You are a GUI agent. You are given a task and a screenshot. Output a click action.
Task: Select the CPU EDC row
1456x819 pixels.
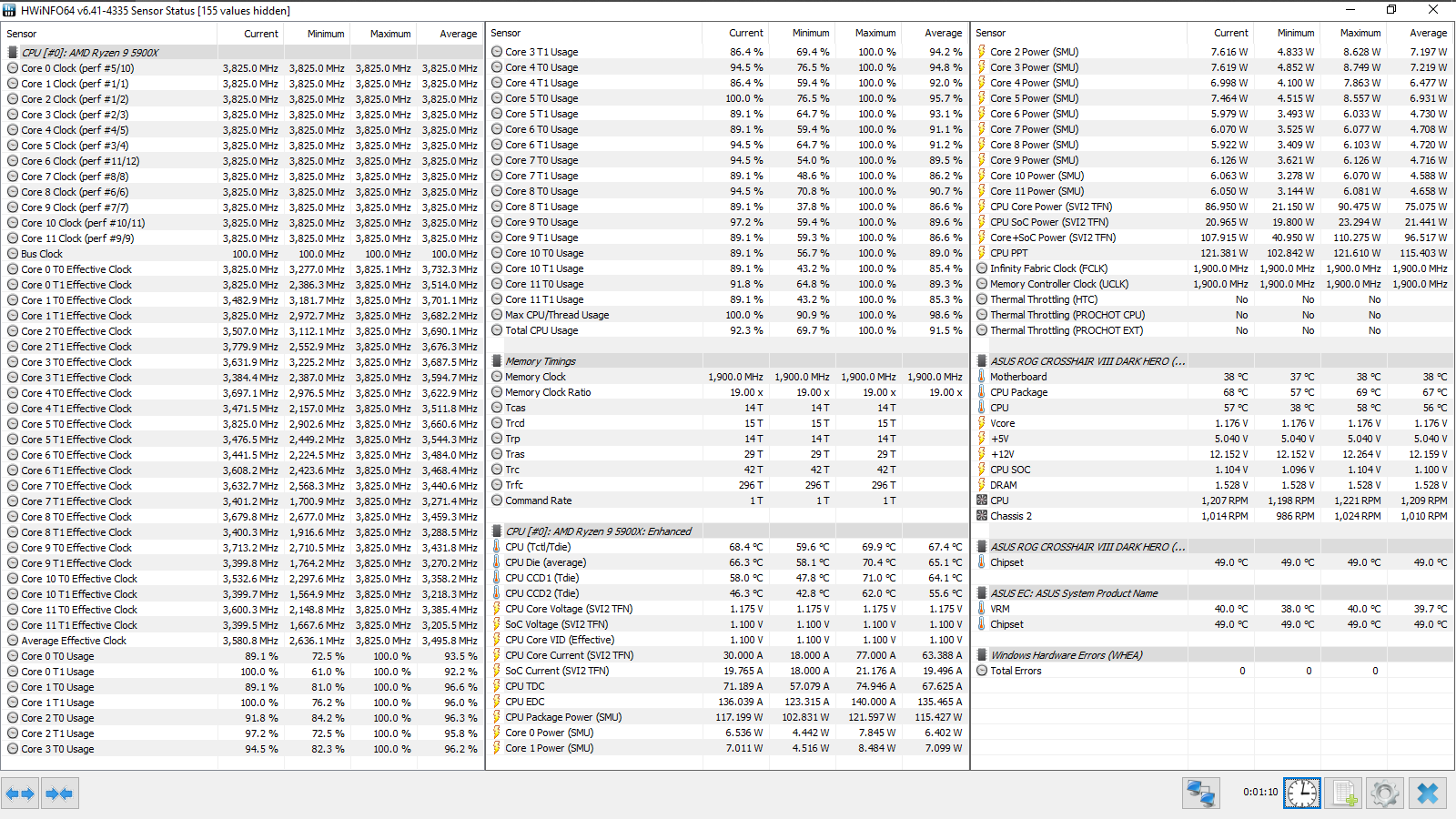728,702
